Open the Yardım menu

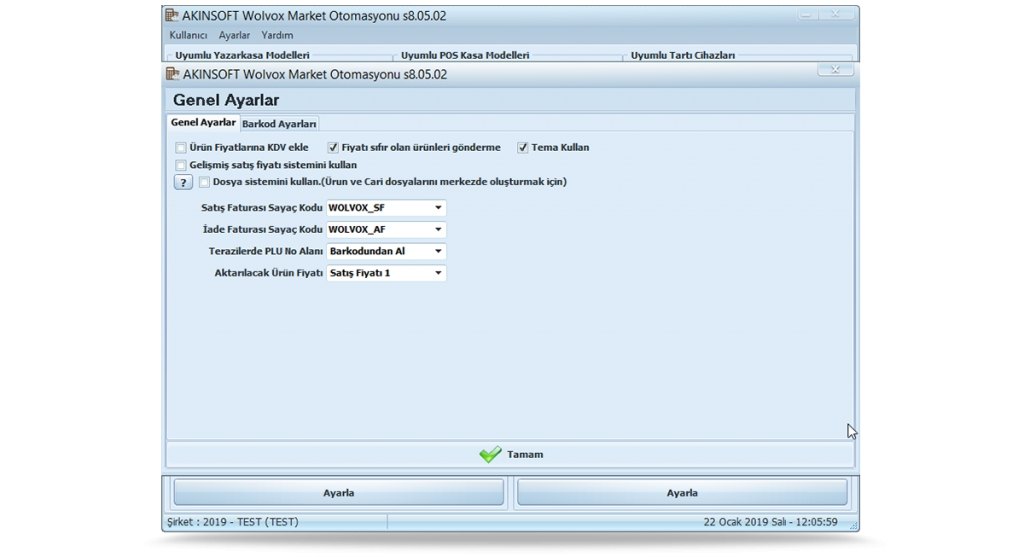(x=277, y=35)
